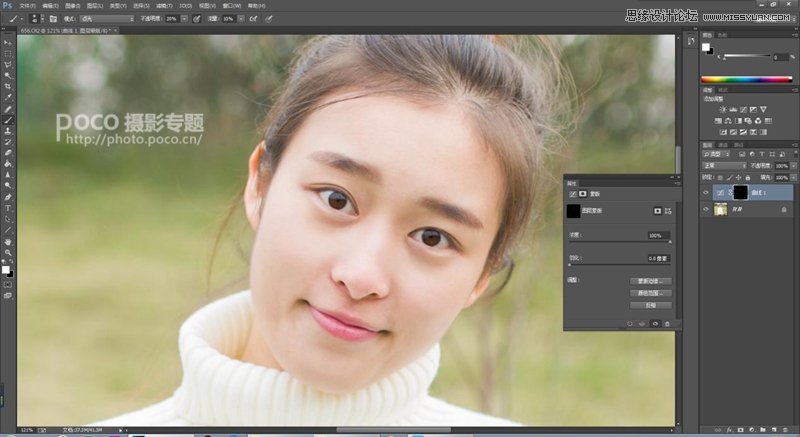The image size is (800, 437).
Task: Open the File menu
Action: coord(27,5)
